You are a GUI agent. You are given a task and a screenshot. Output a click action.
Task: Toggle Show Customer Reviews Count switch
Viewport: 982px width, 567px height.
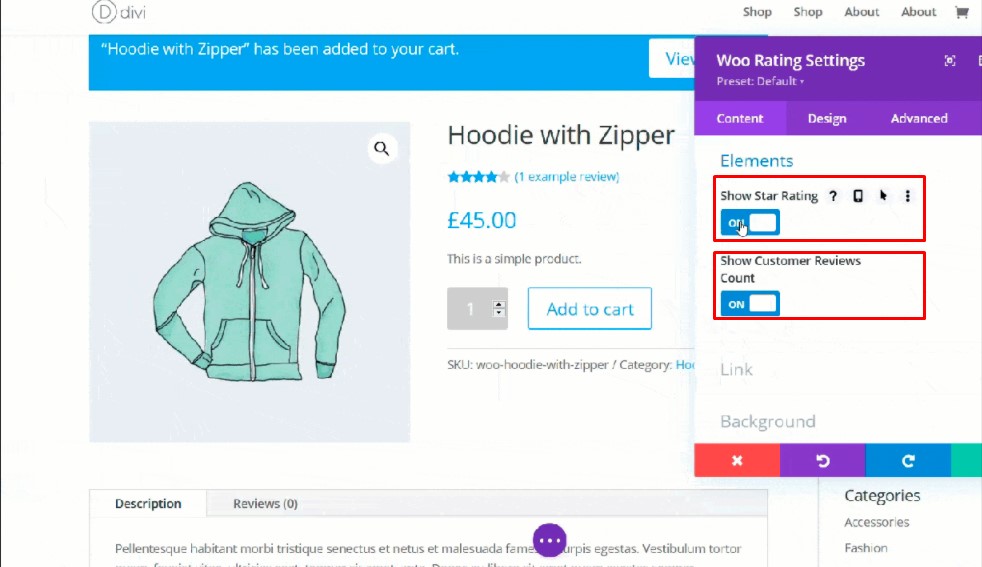(750, 304)
